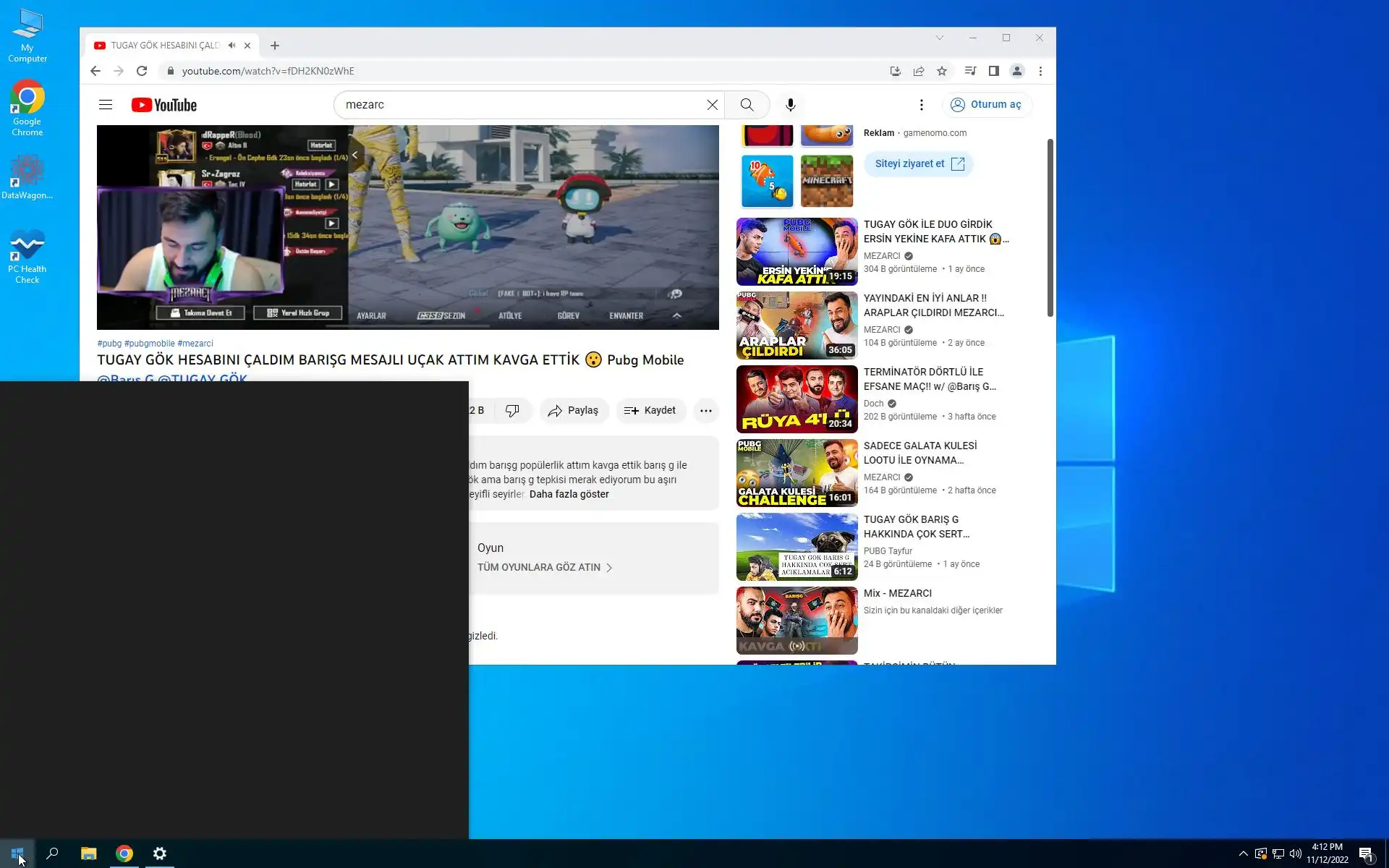Click the search magnifier button
This screenshot has width=1389, height=868.
[x=747, y=105]
